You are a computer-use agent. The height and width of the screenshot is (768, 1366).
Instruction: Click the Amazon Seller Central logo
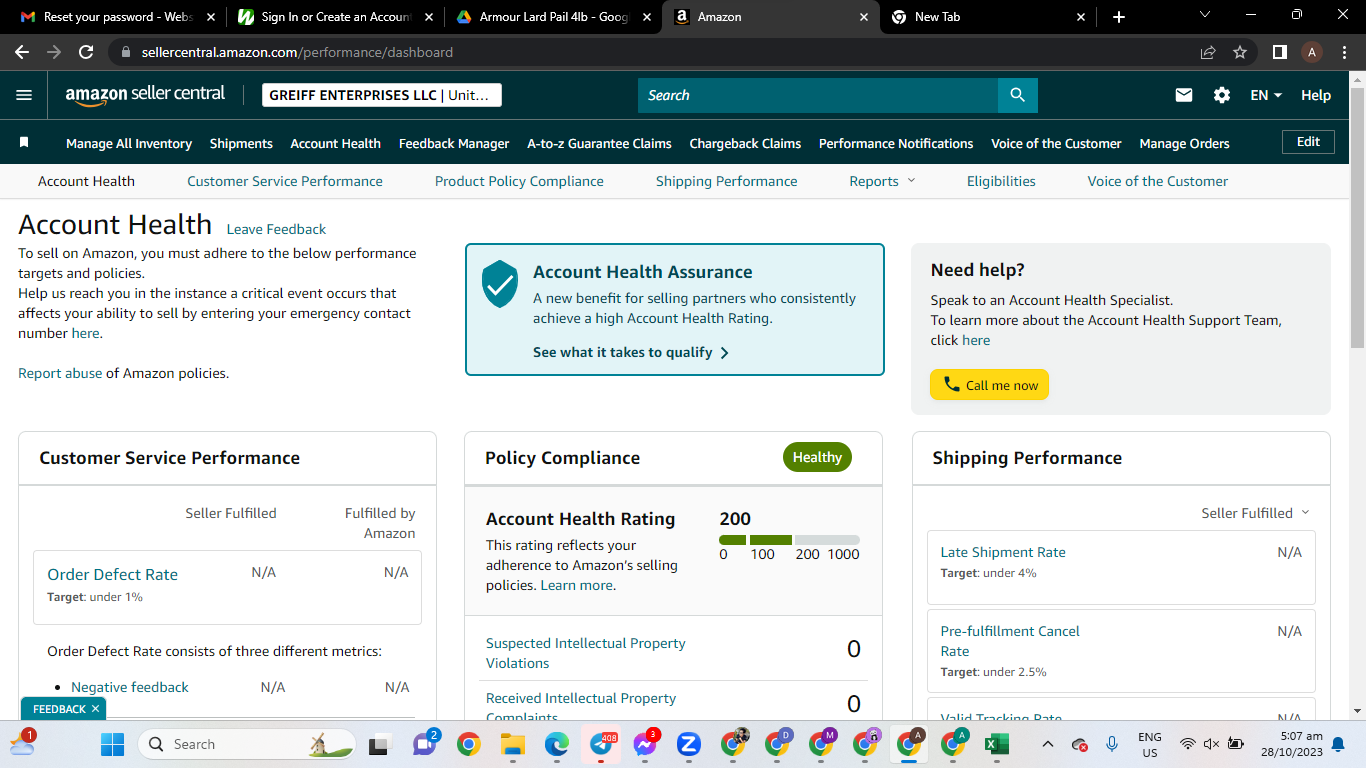tap(145, 95)
